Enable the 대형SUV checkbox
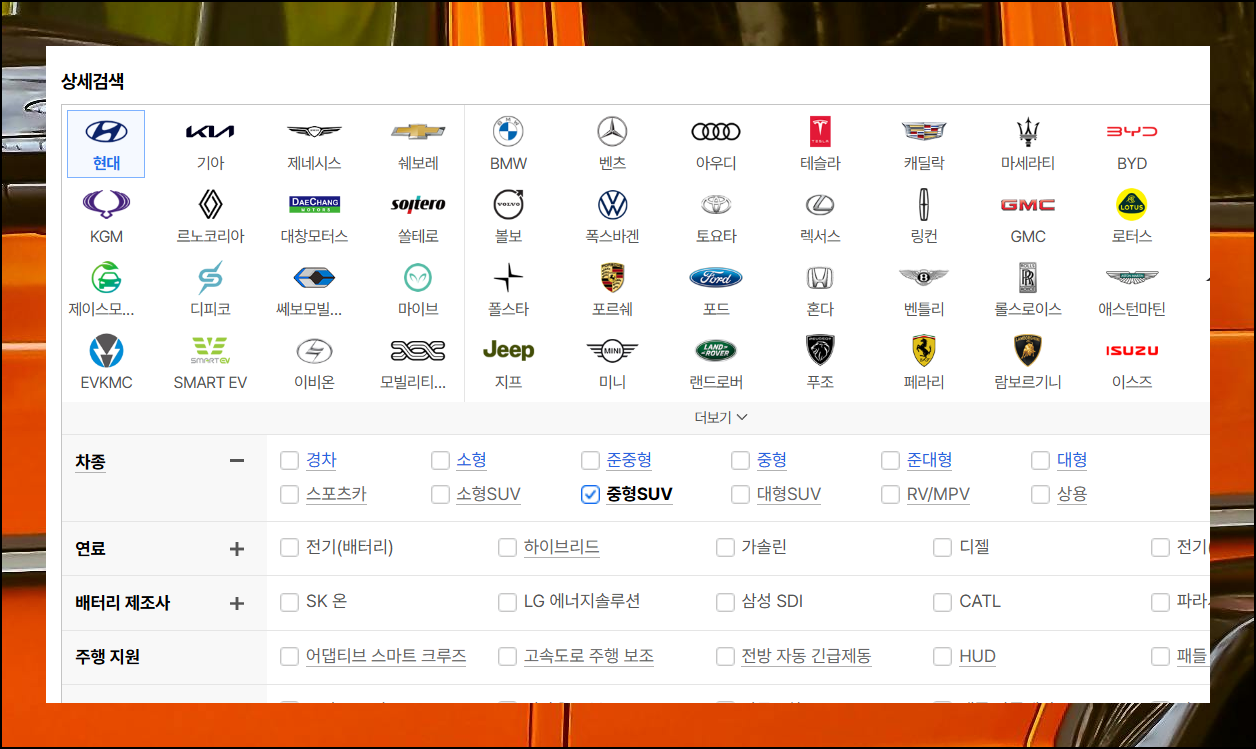This screenshot has width=1256, height=749. (x=740, y=495)
